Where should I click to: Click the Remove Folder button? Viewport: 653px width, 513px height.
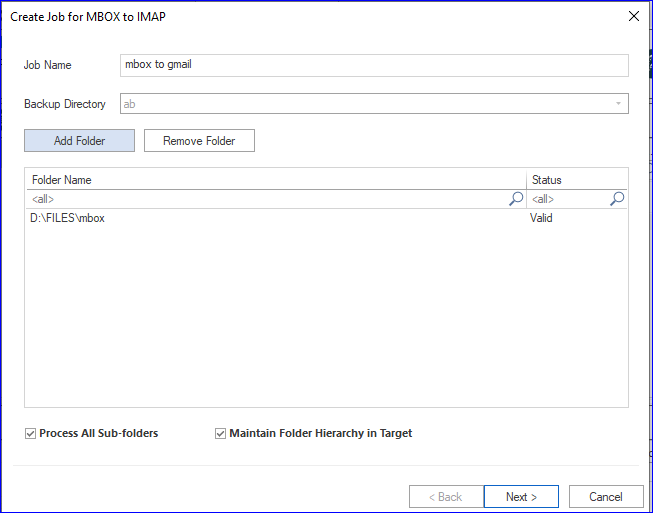tap(199, 141)
